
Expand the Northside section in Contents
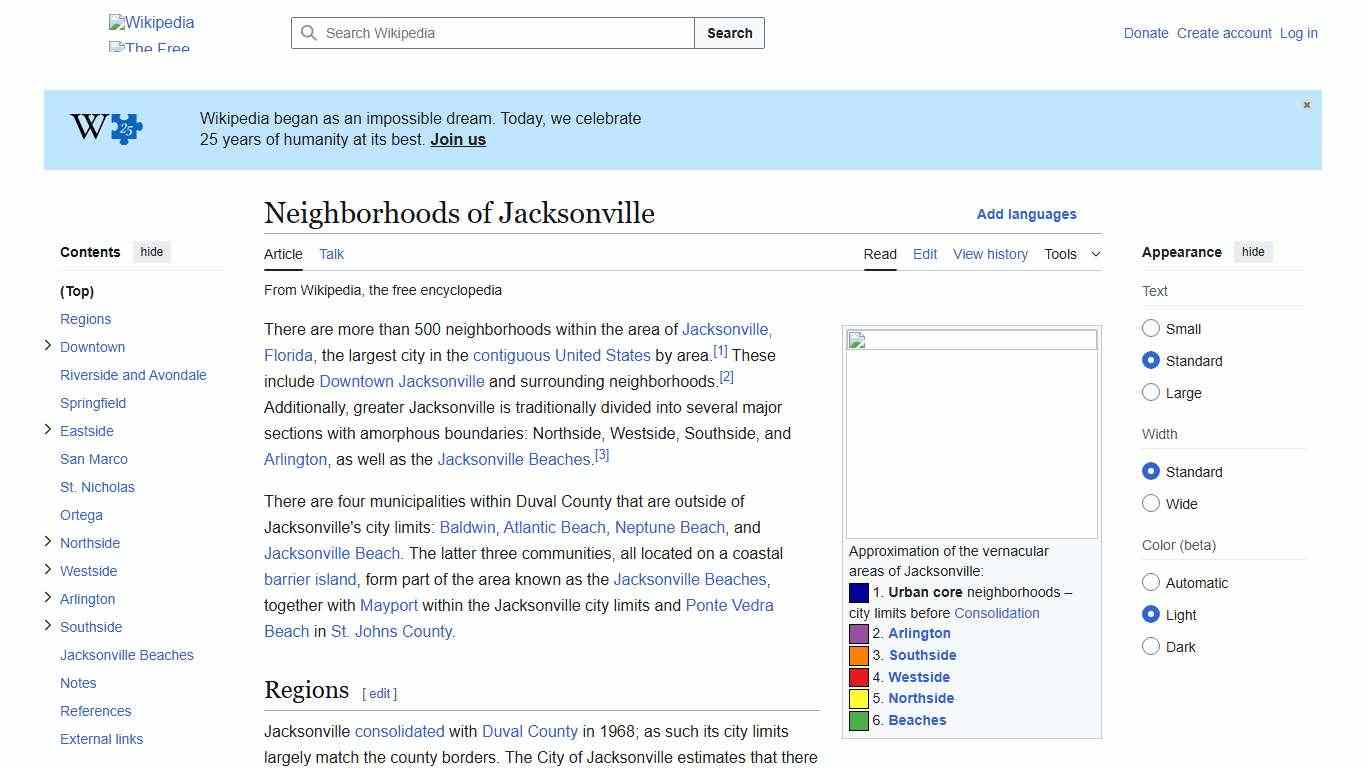click(47, 542)
